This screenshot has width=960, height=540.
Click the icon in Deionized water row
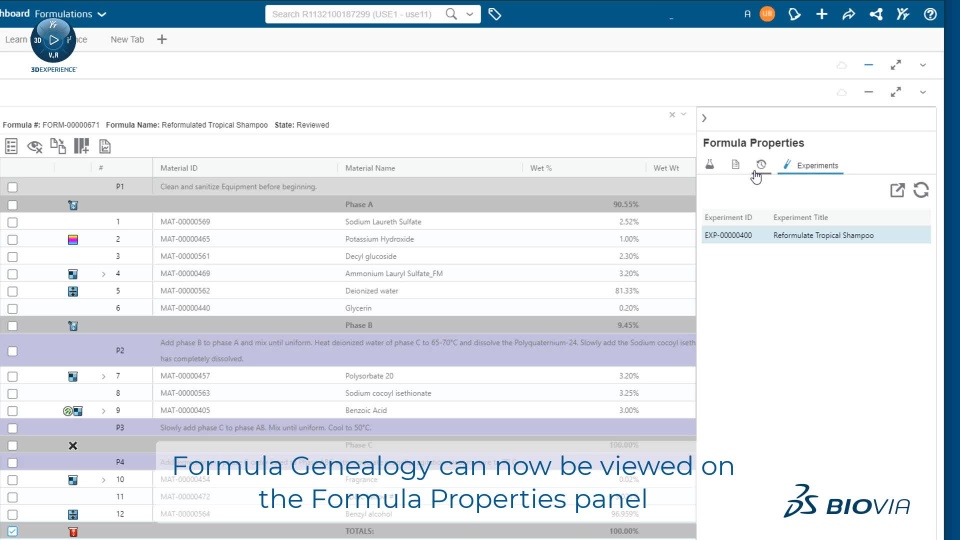coord(73,291)
